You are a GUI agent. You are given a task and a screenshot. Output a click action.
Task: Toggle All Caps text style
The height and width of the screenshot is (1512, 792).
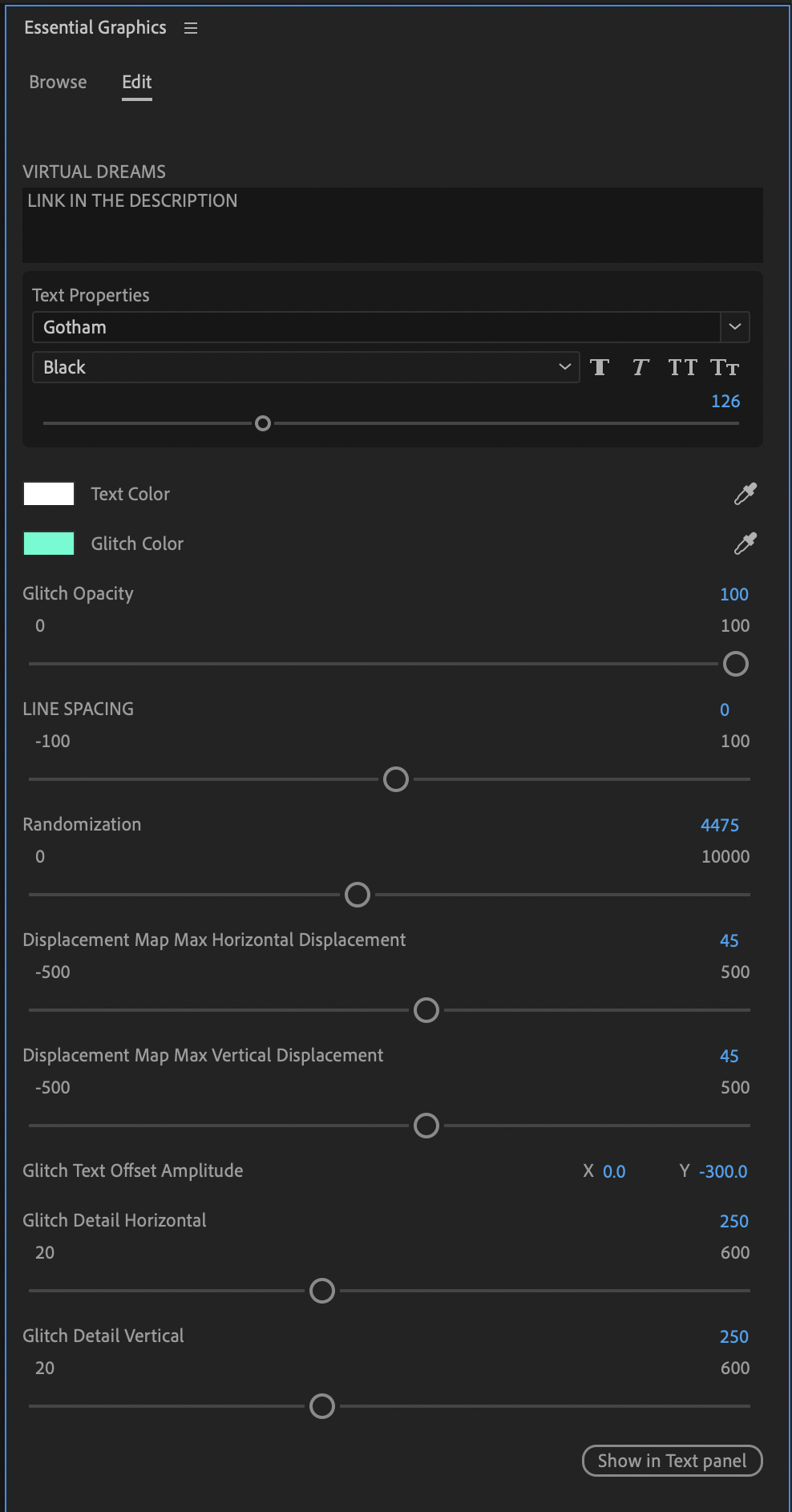(682, 367)
